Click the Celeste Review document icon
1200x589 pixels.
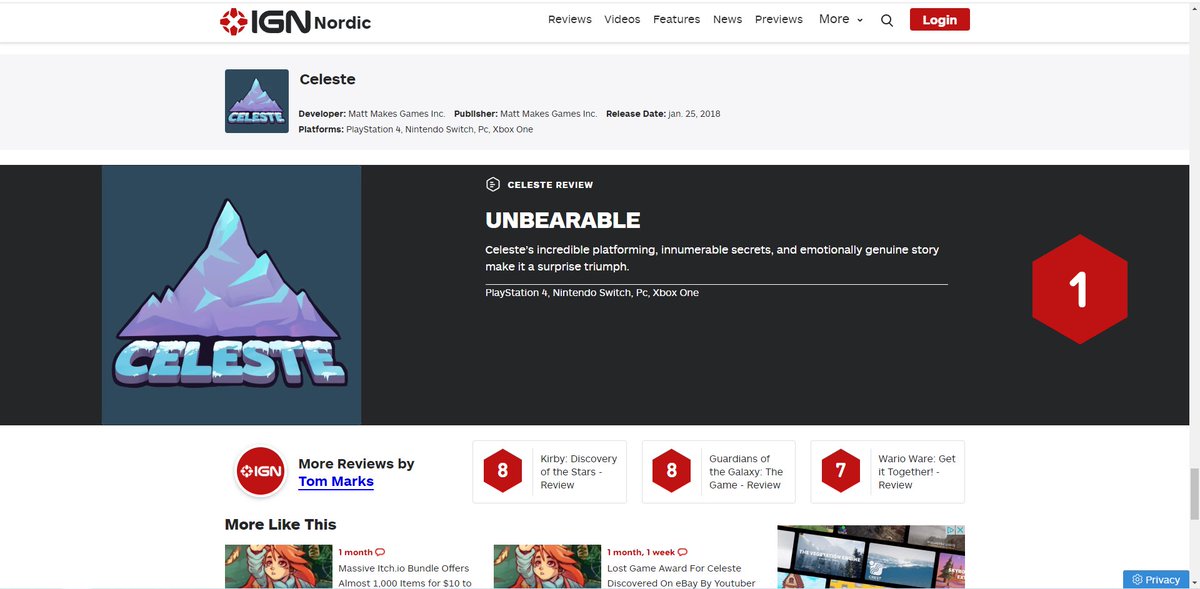[492, 184]
